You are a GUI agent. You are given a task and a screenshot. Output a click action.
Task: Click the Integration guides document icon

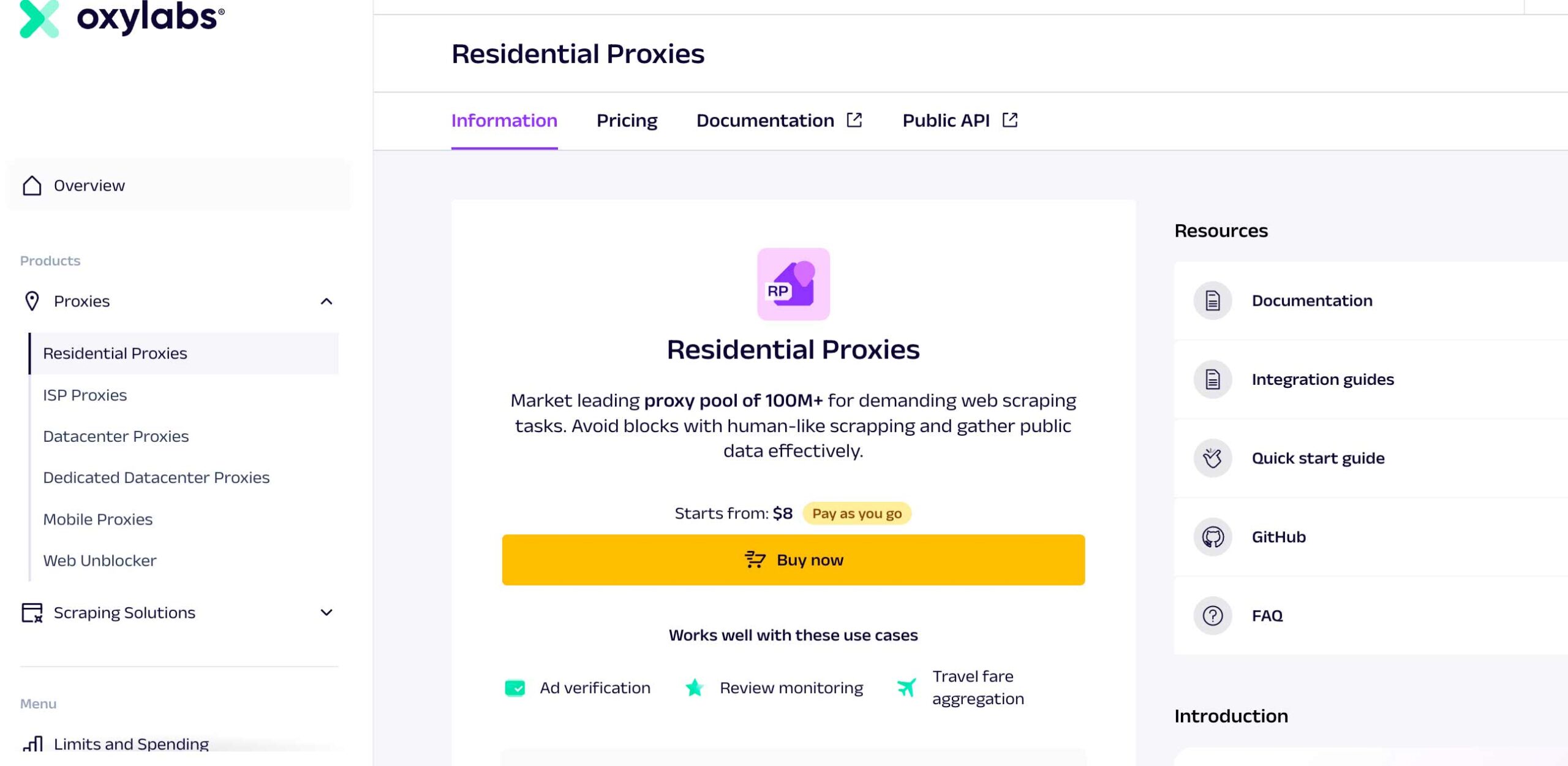(1212, 379)
